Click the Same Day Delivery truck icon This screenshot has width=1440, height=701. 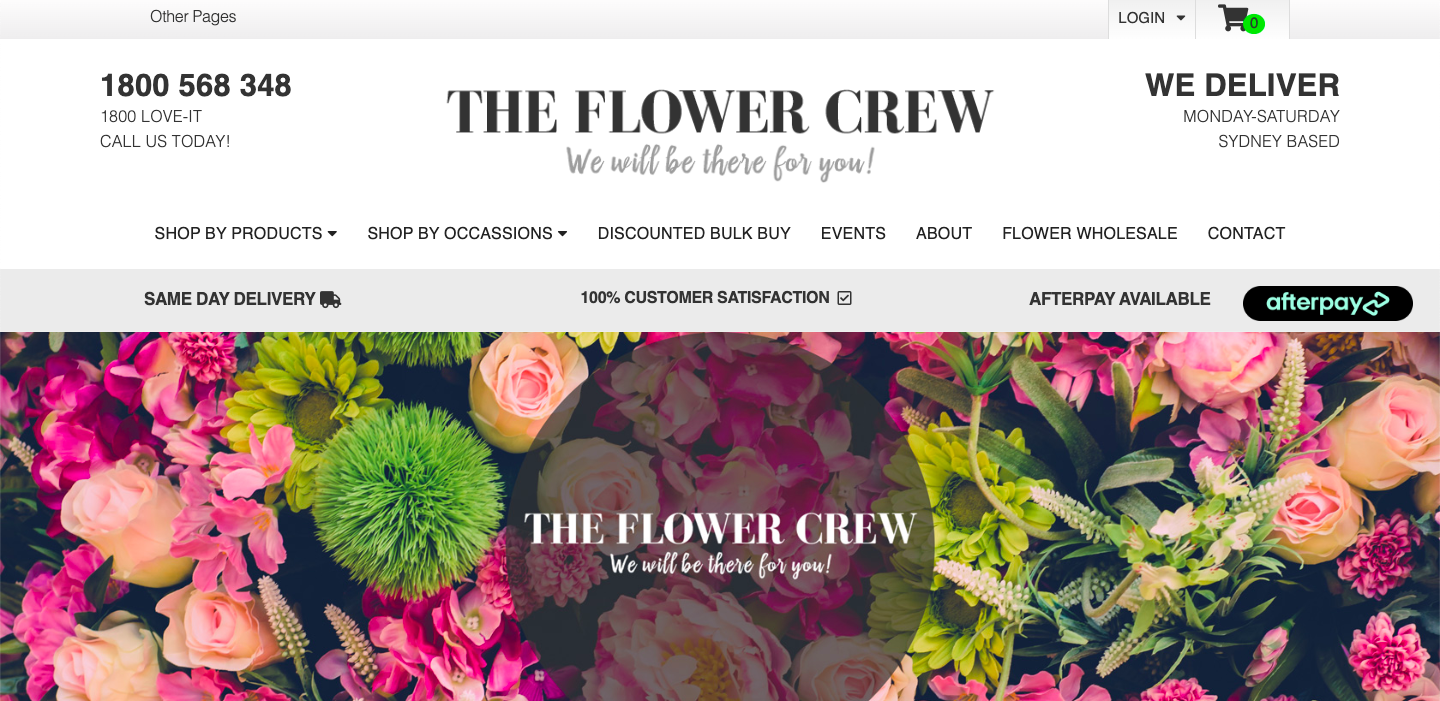point(330,299)
